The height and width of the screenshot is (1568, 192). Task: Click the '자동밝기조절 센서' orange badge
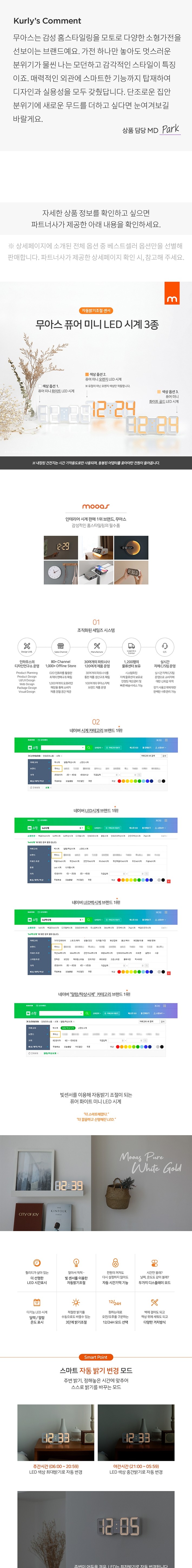96,310
